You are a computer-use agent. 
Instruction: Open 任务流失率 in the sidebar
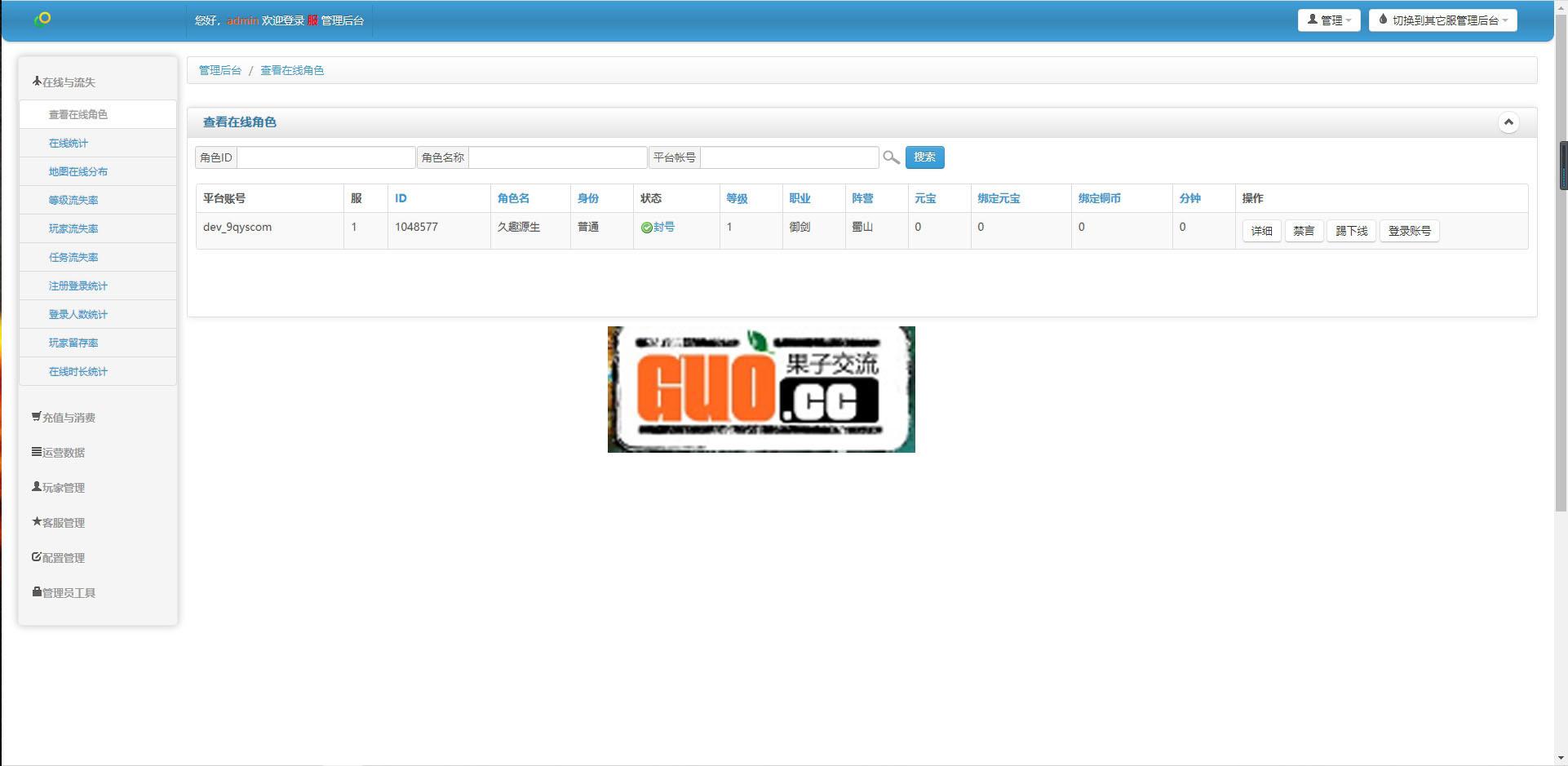click(x=98, y=257)
